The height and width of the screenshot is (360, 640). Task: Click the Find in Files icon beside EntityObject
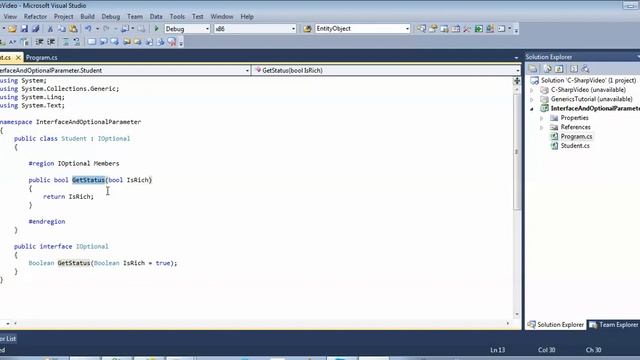pos(307,29)
